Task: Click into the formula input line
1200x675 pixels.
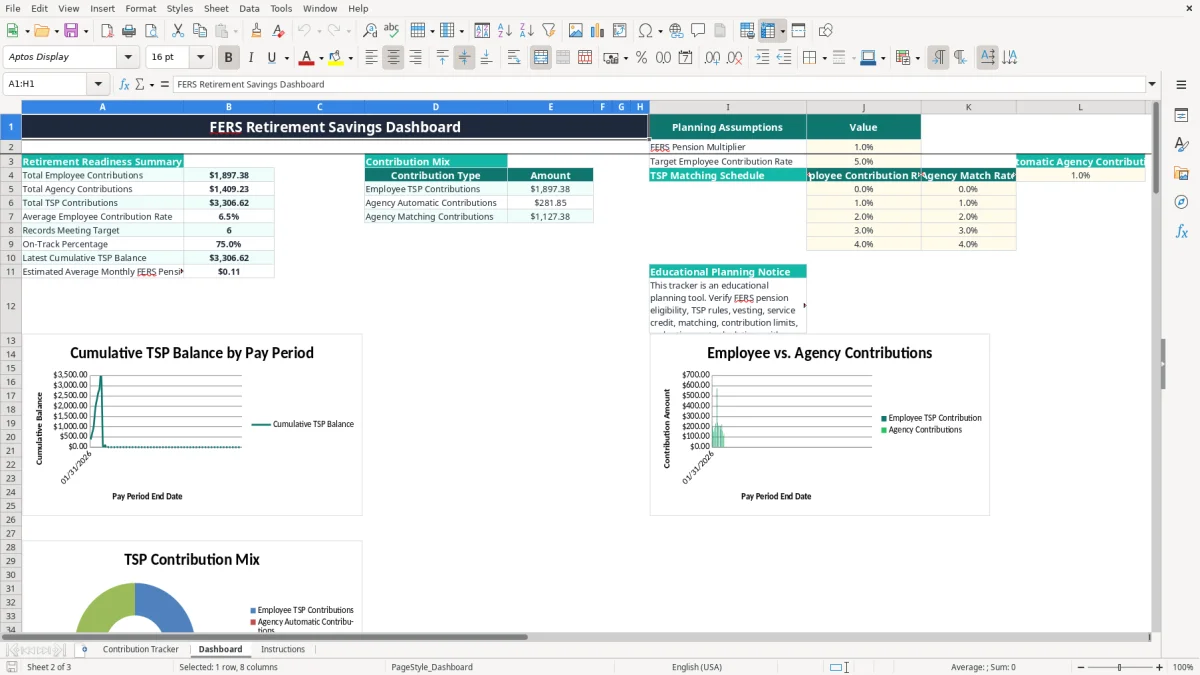Action: tap(658, 85)
